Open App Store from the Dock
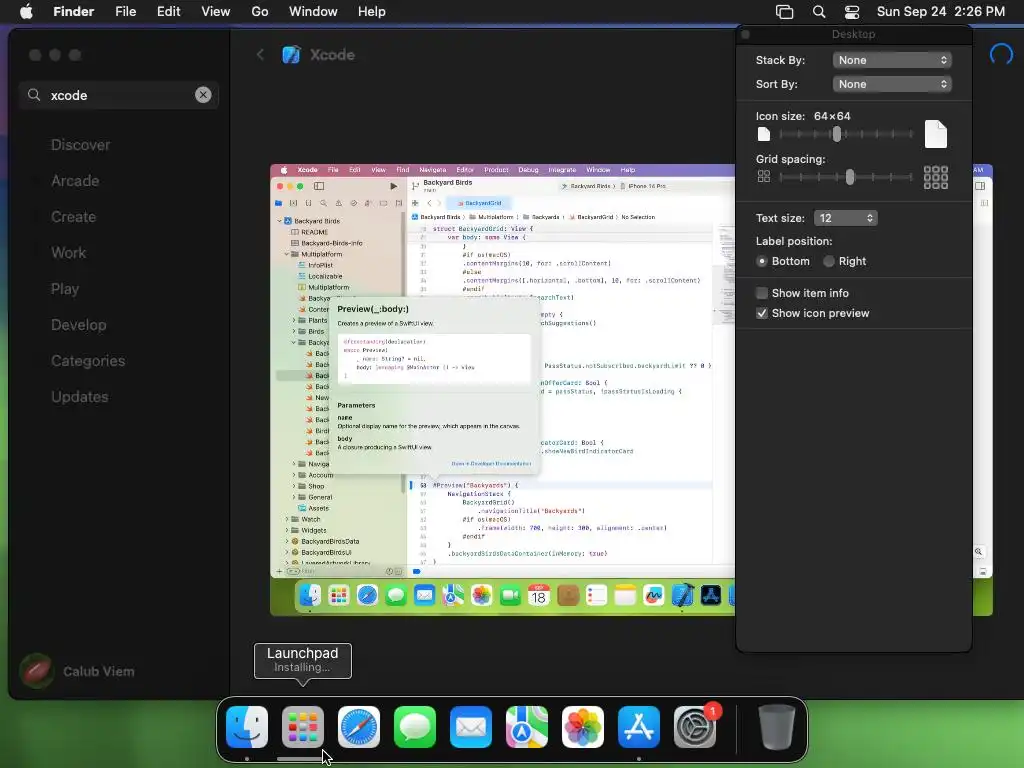The height and width of the screenshot is (768, 1024). point(639,727)
